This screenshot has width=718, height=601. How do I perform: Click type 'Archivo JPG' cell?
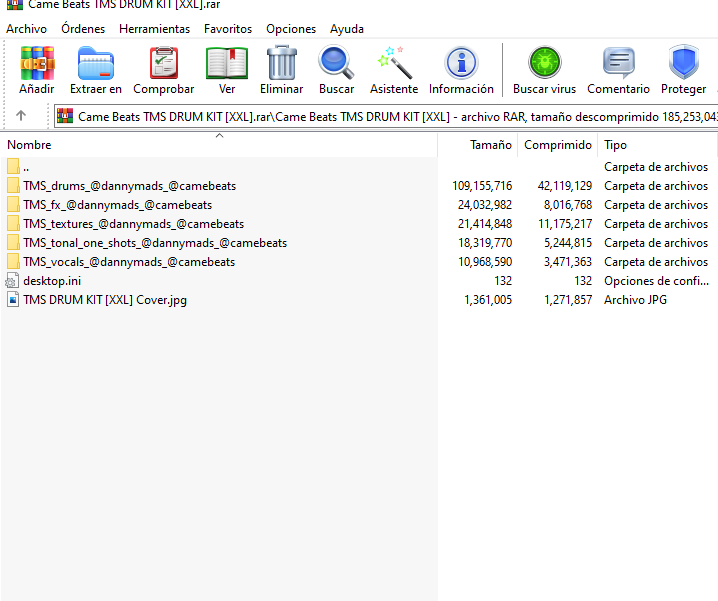[635, 300]
